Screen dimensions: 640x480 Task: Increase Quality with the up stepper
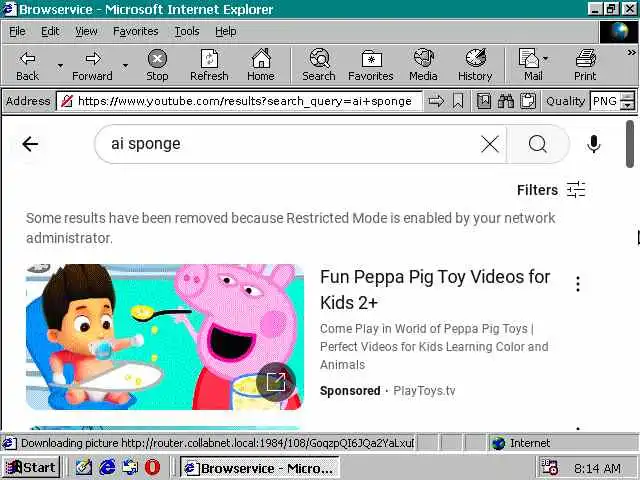click(628, 97)
